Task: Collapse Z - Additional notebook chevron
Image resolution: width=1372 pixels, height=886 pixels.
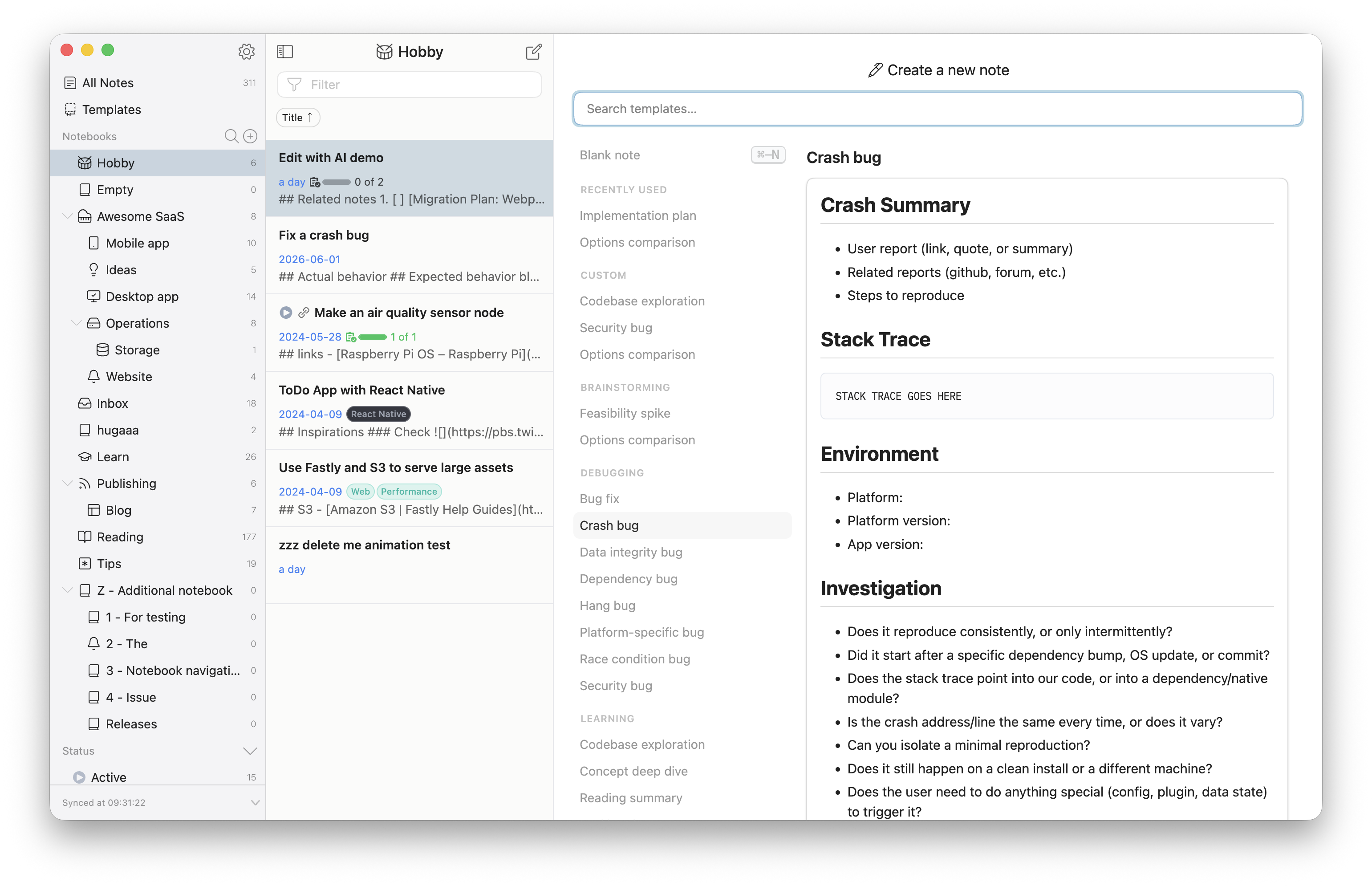Action: point(67,590)
